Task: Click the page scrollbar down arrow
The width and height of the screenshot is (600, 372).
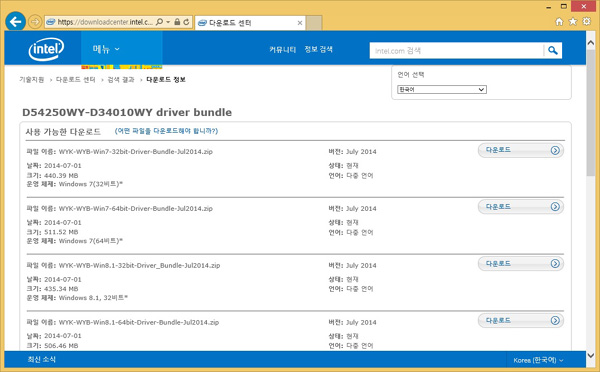Action: 590,356
